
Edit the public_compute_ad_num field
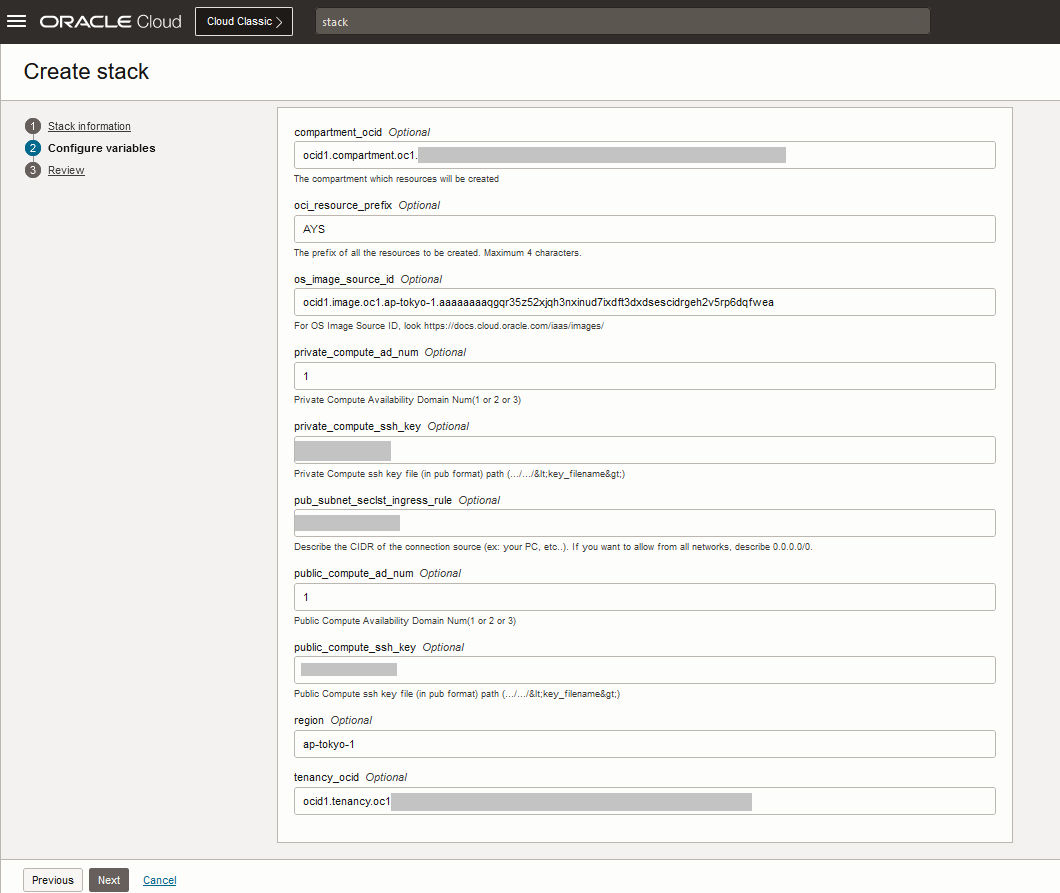644,597
